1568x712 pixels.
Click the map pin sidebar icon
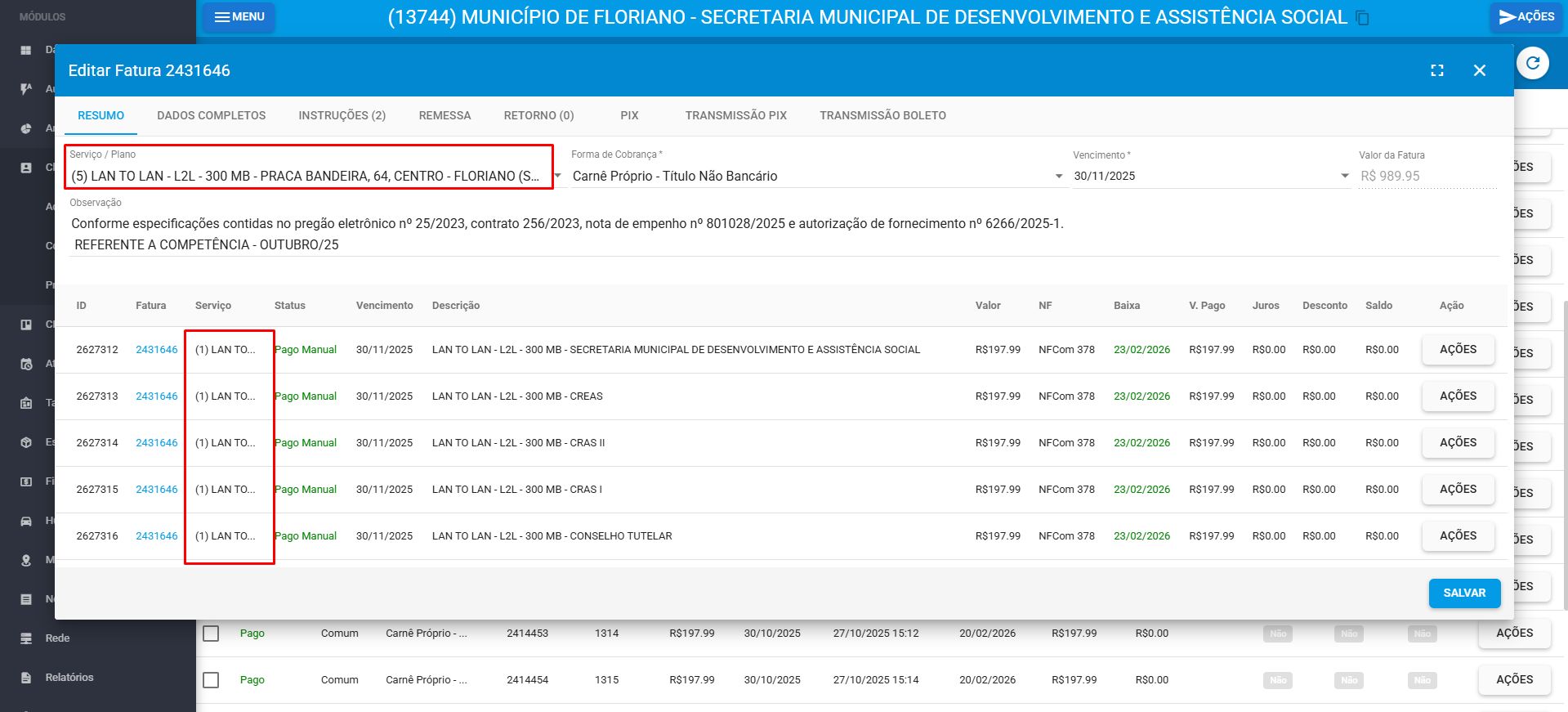tap(26, 560)
